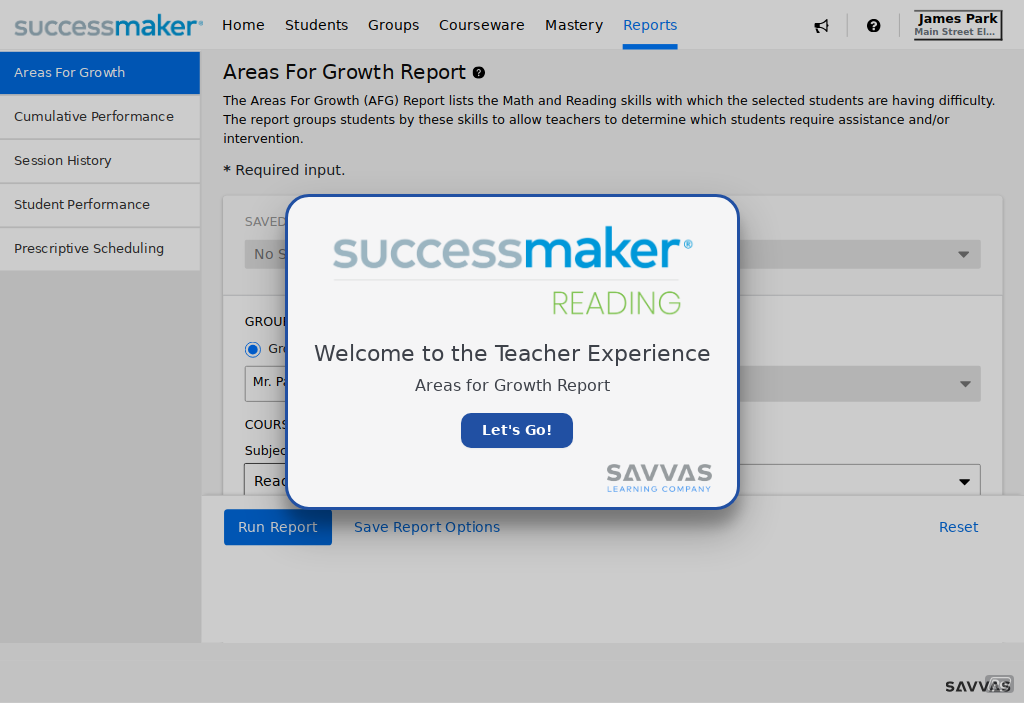The height and width of the screenshot is (703, 1024).
Task: Open the James Park user menu
Action: 957,25
